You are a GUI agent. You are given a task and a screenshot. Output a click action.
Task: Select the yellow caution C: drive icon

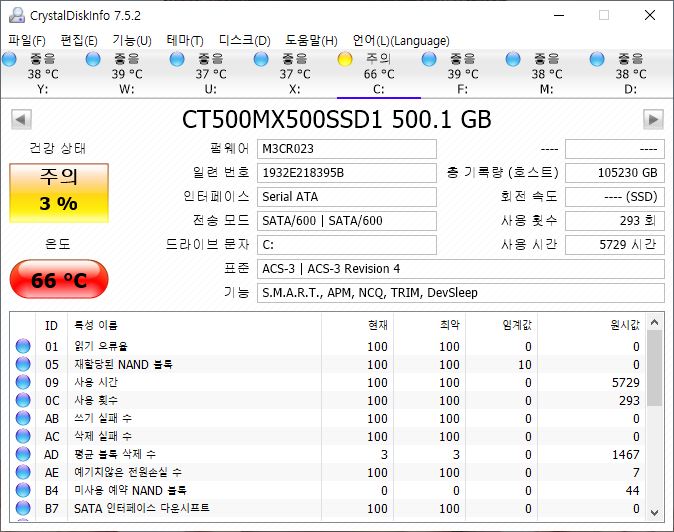345,59
